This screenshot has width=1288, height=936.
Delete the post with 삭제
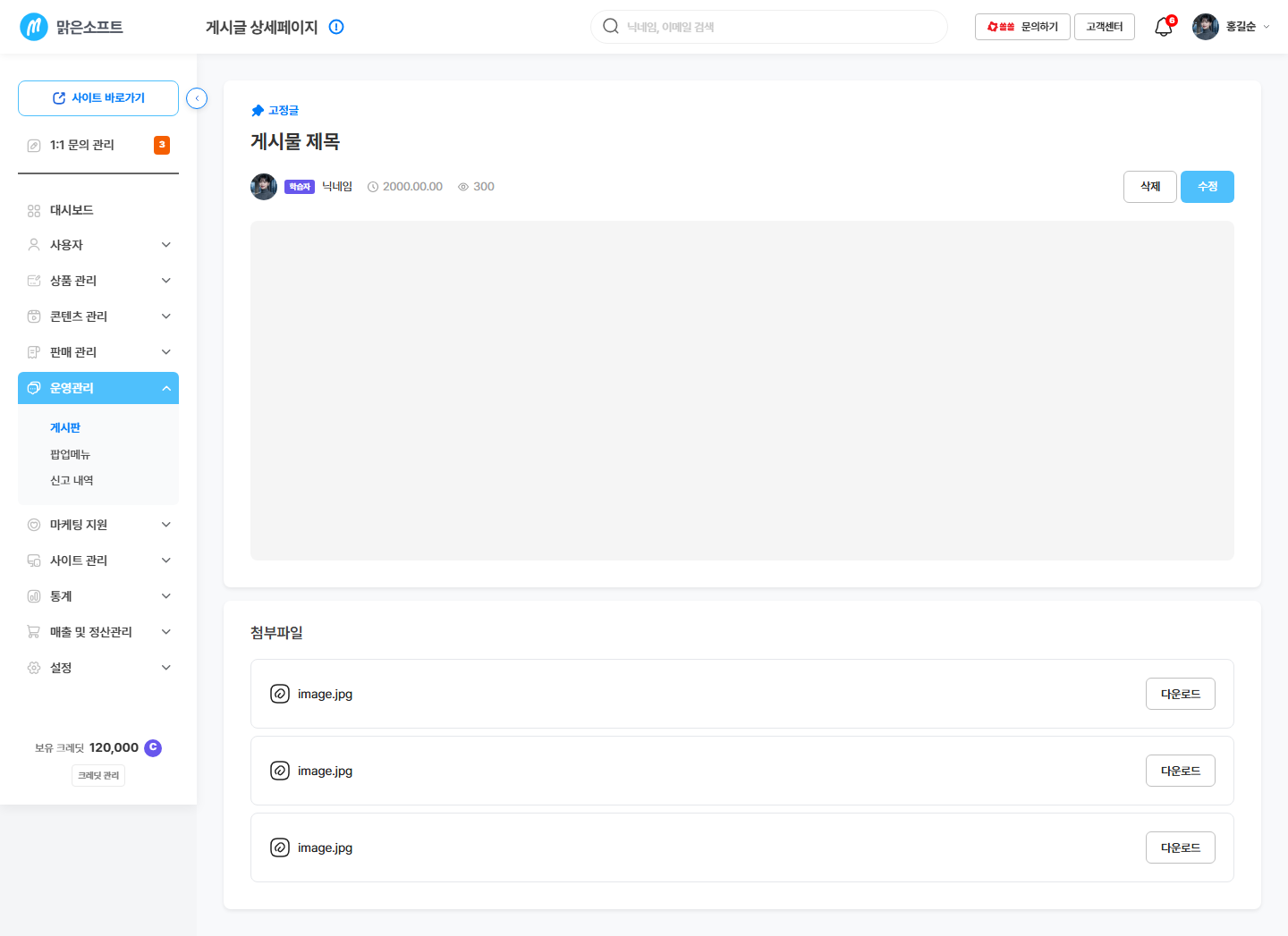pos(1150,187)
